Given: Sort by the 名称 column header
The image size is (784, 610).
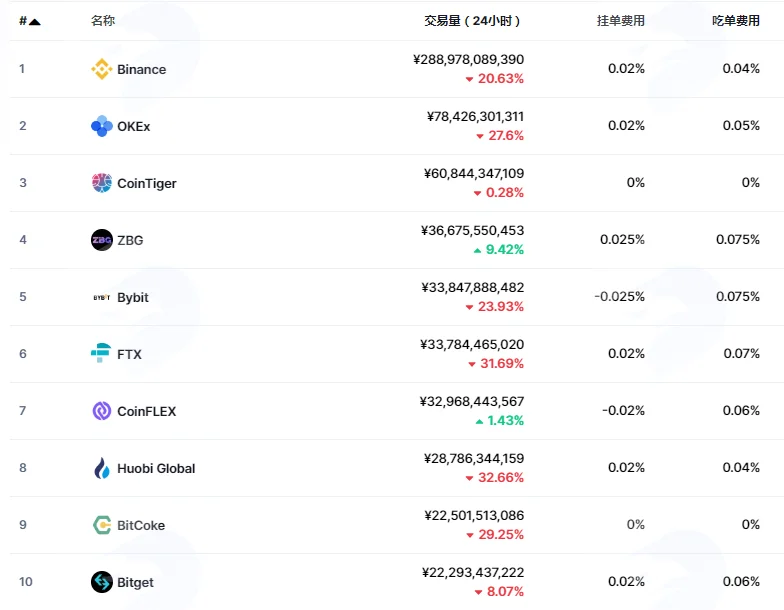Looking at the screenshot, I should tap(103, 20).
